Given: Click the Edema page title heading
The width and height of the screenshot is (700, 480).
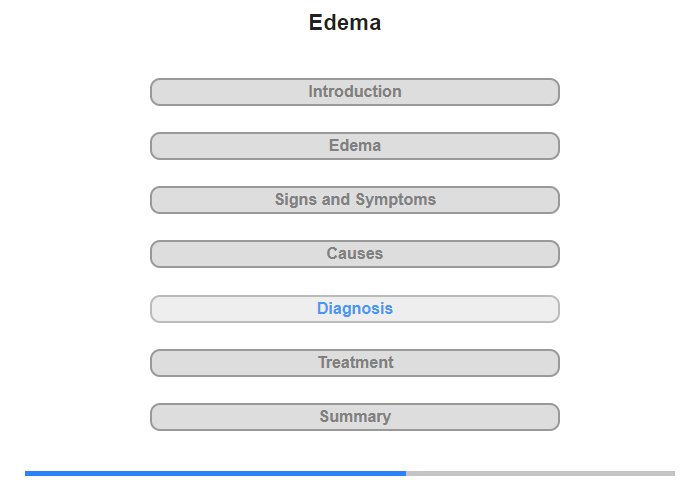Looking at the screenshot, I should (345, 22).
